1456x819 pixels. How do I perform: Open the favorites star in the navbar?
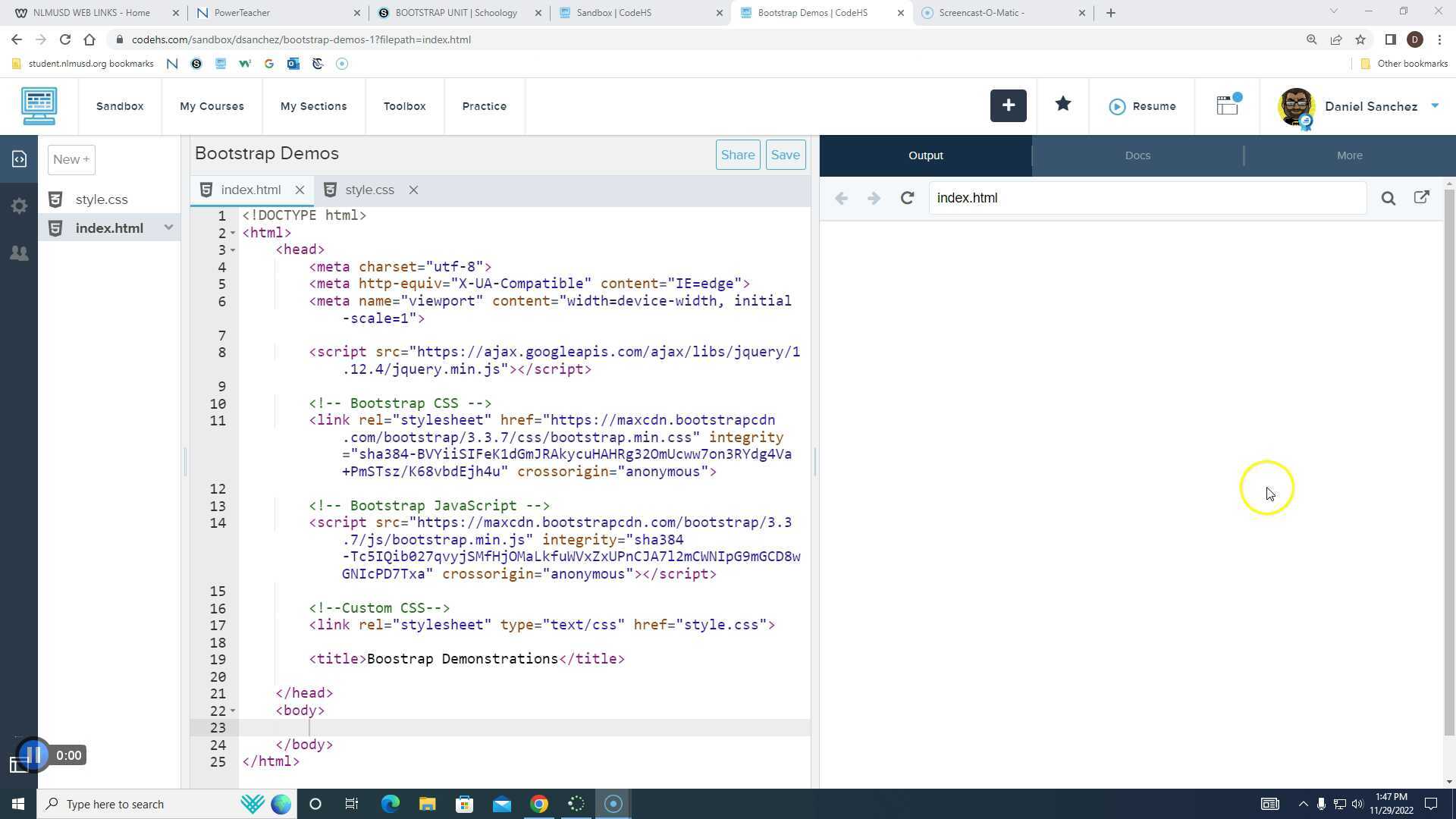click(x=1062, y=105)
